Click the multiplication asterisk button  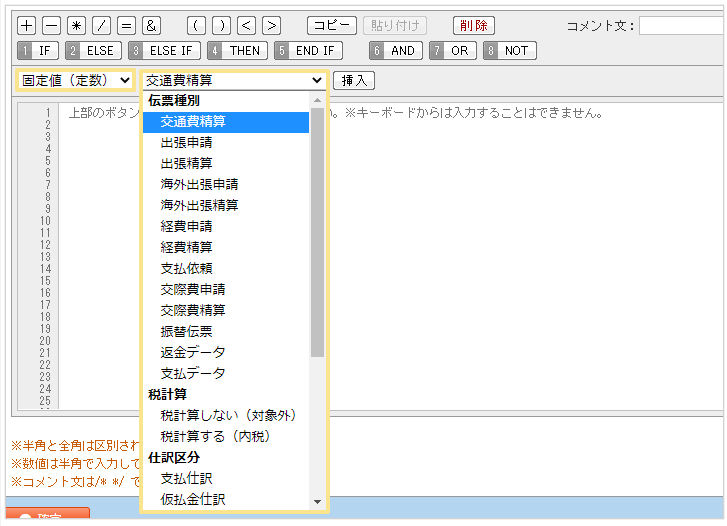(x=77, y=26)
